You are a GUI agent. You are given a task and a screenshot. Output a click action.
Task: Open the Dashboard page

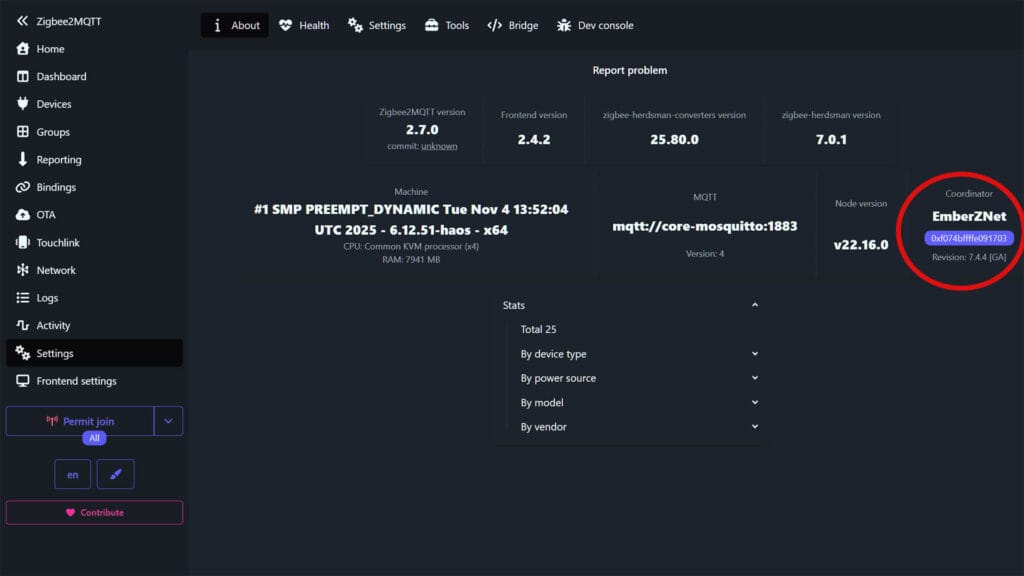[x=57, y=76]
